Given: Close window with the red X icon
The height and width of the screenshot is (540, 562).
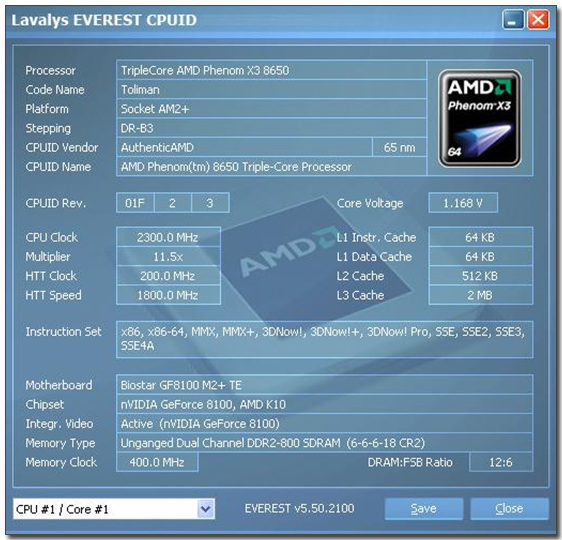Looking at the screenshot, I should pyautogui.click(x=538, y=19).
